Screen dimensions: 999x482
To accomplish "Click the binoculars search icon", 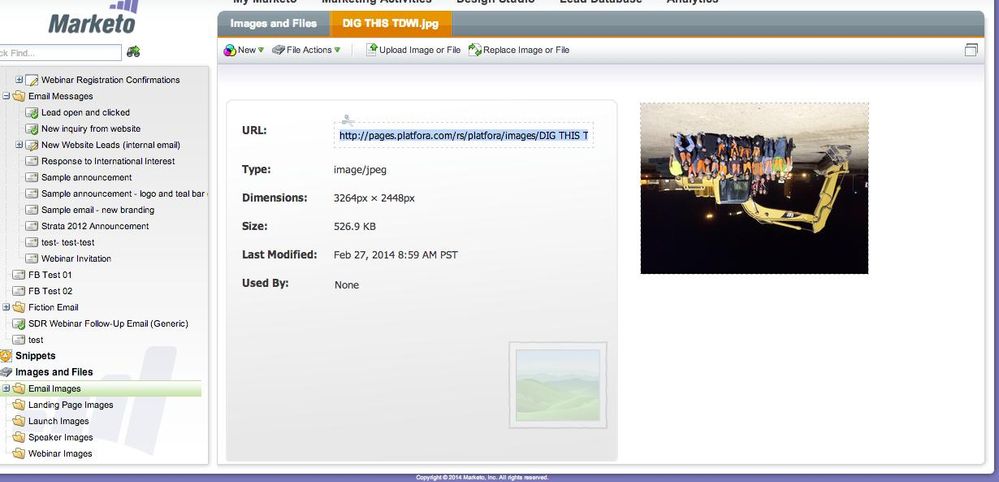I will tap(133, 51).
